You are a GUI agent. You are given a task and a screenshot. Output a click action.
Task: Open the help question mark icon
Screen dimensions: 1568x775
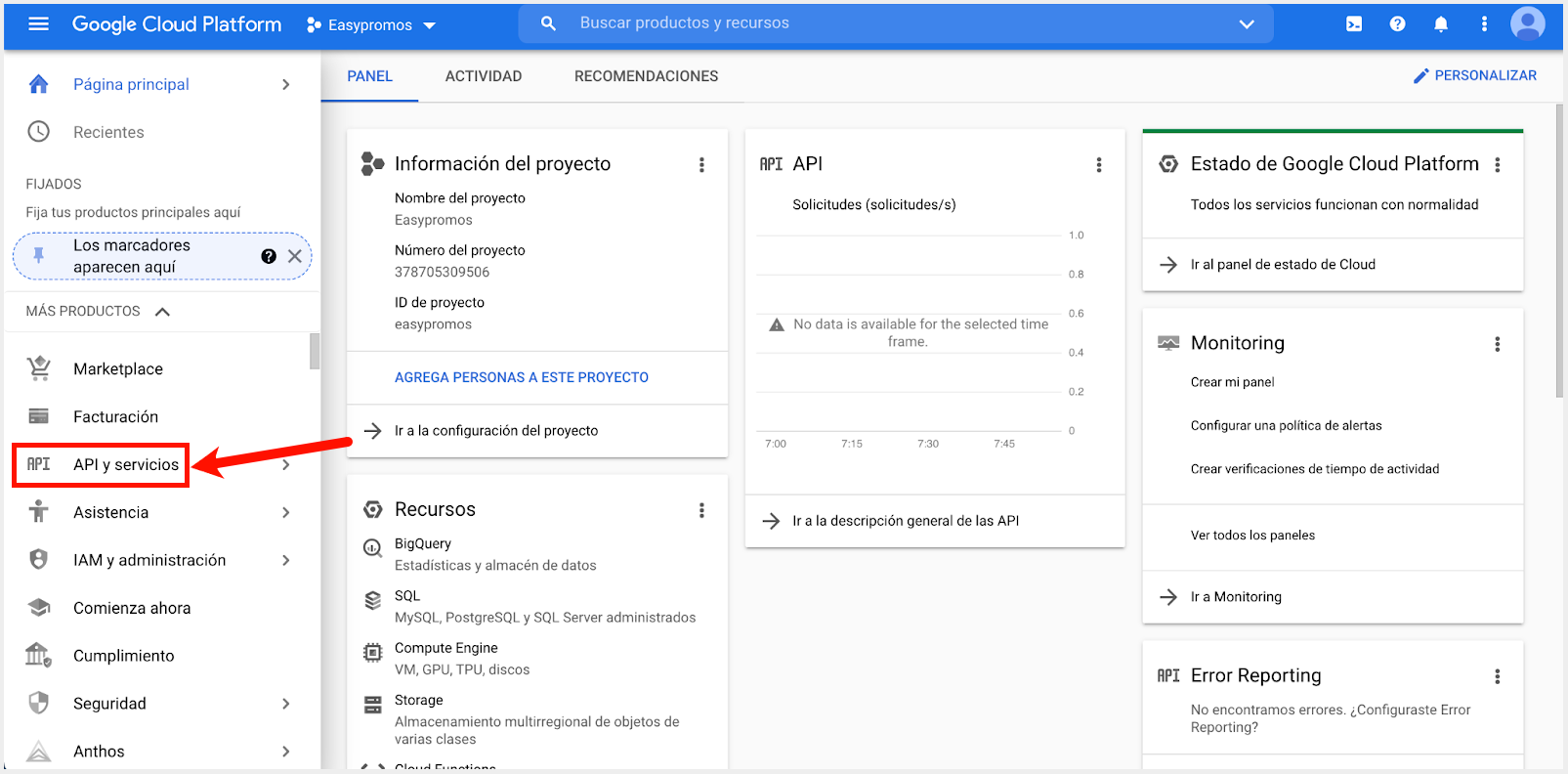point(1397,23)
